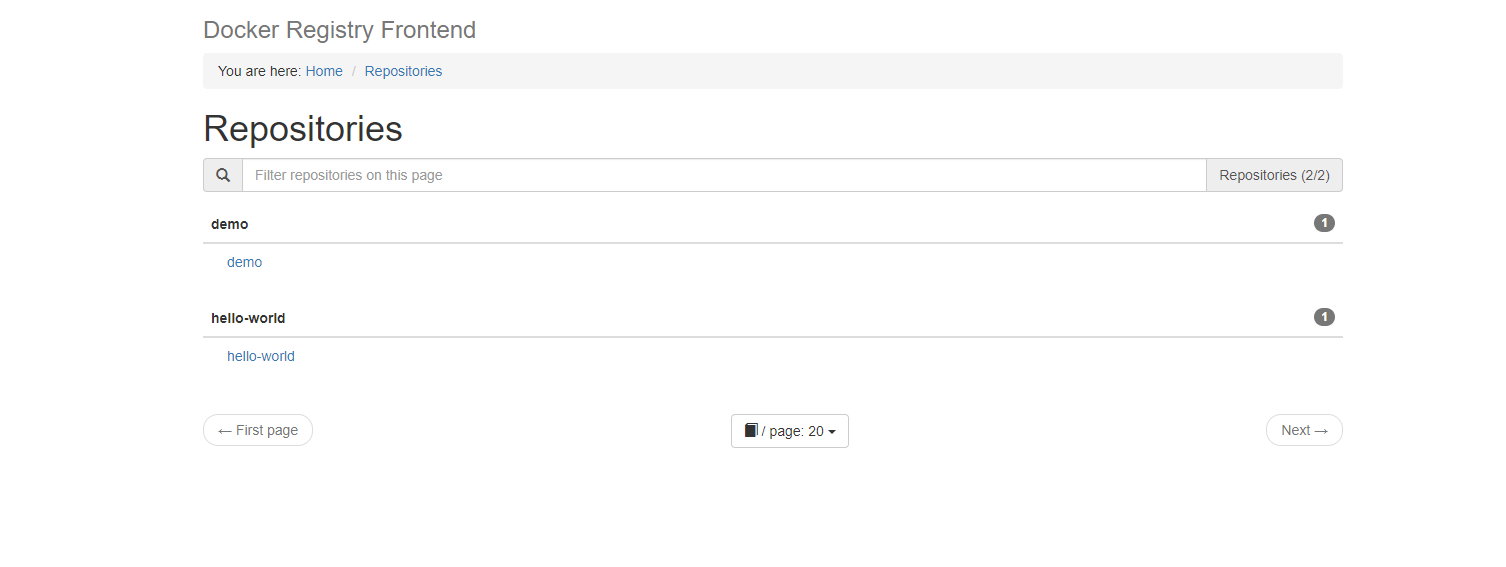Image resolution: width=1506 pixels, height=567 pixels.
Task: Click the Repositories (2/2) counter label
Action: [1274, 175]
